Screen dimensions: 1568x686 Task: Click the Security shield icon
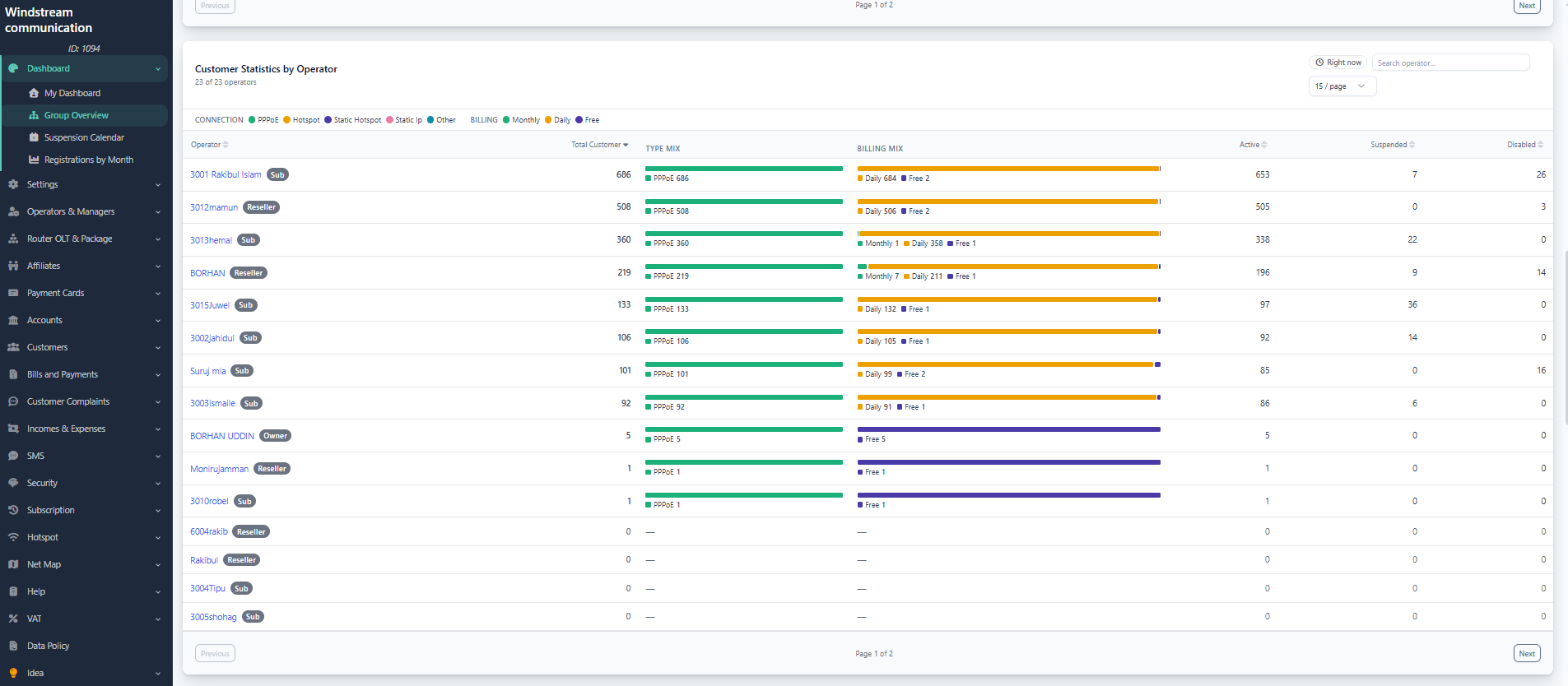[x=13, y=483]
